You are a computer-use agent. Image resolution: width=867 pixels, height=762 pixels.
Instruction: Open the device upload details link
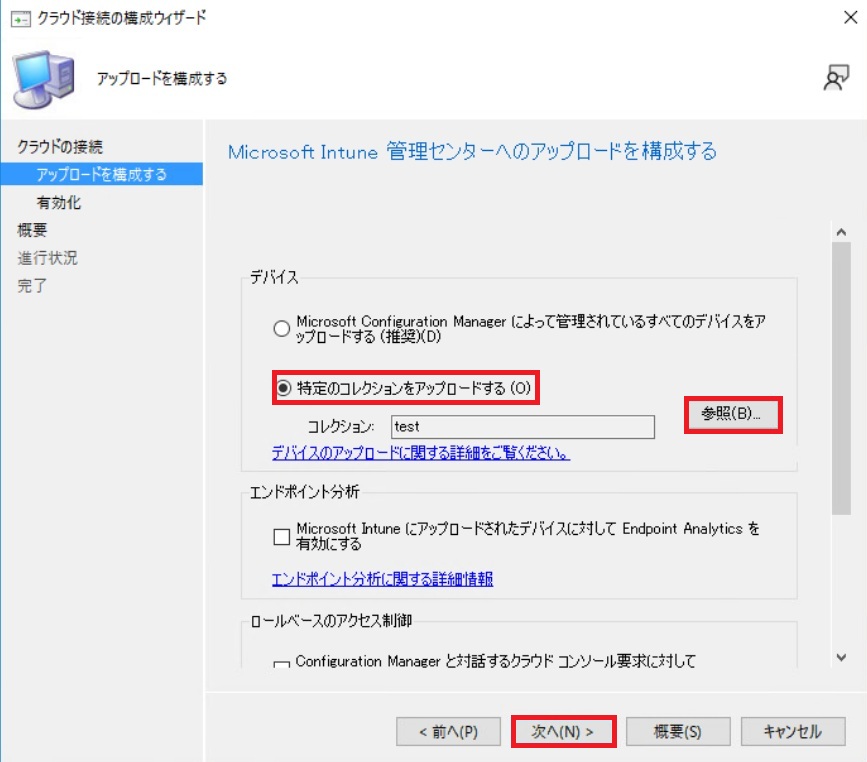coord(421,453)
